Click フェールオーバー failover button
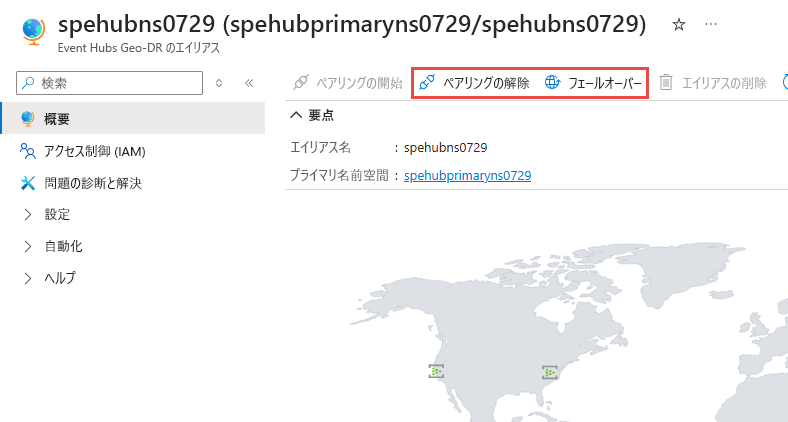788x422 pixels. 594,83
